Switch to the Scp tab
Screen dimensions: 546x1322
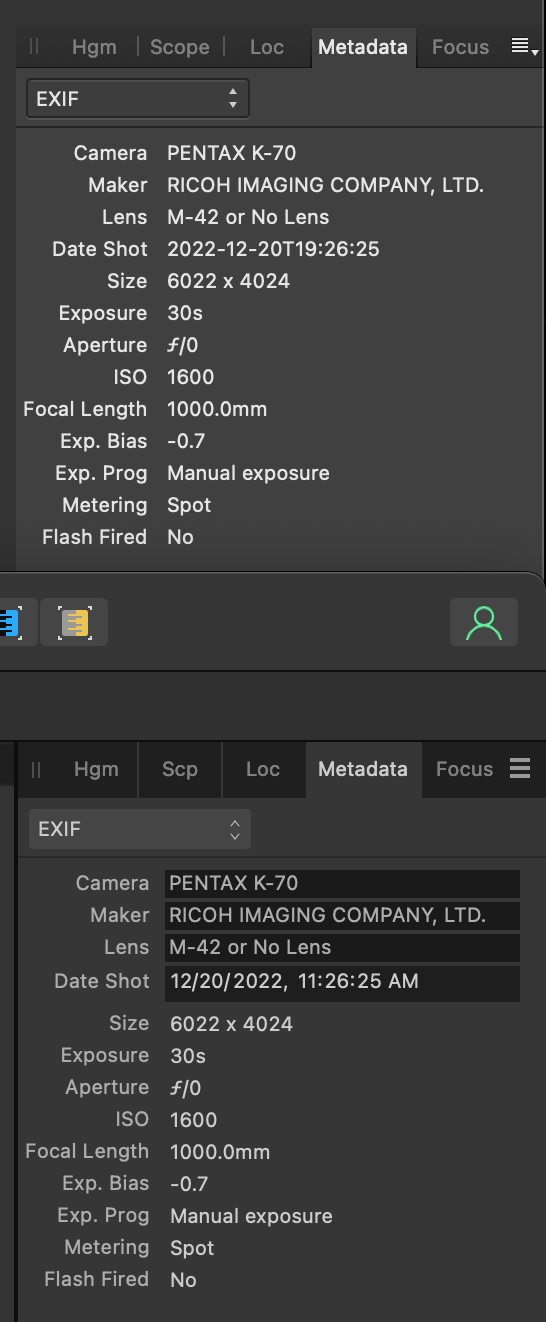(180, 769)
